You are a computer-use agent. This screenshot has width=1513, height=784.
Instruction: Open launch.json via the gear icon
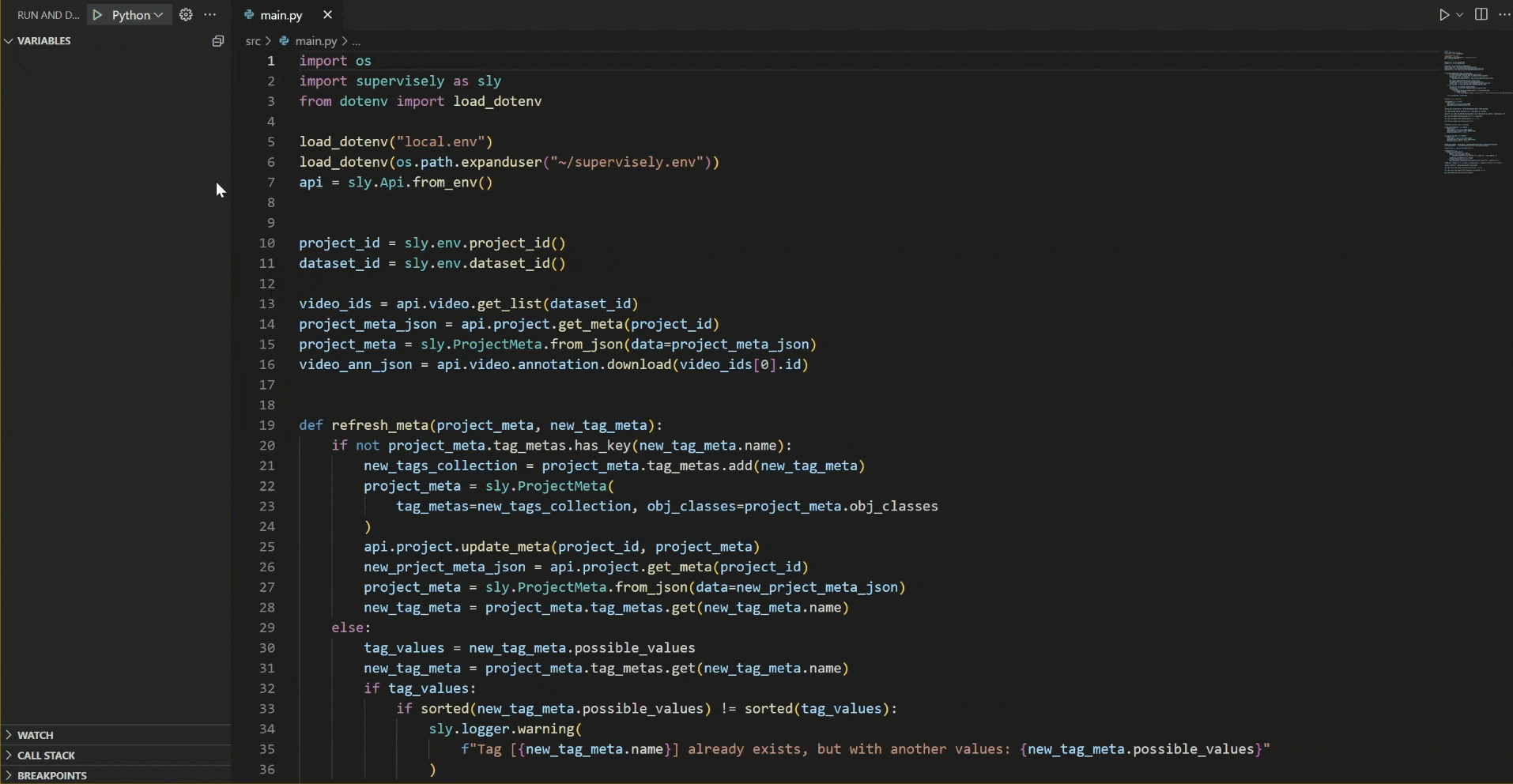pos(186,15)
